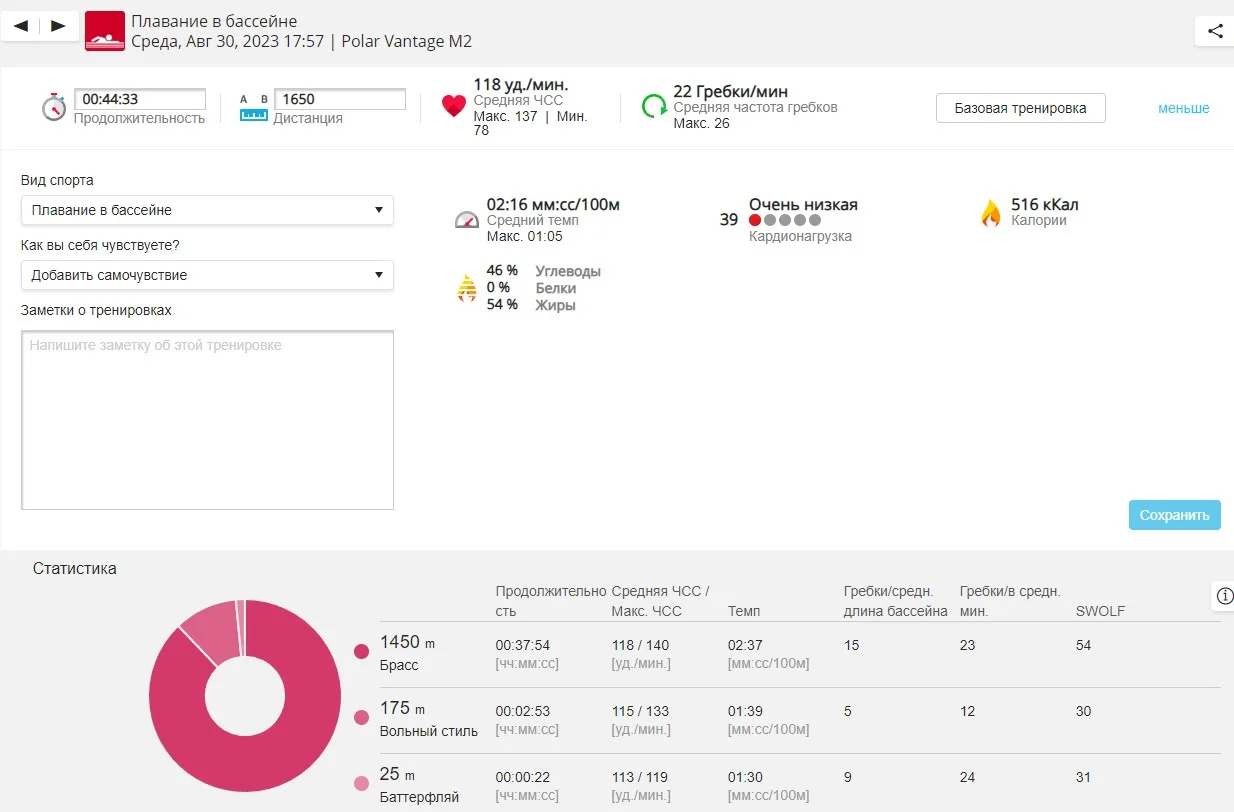Click the share icon

coord(1215,31)
